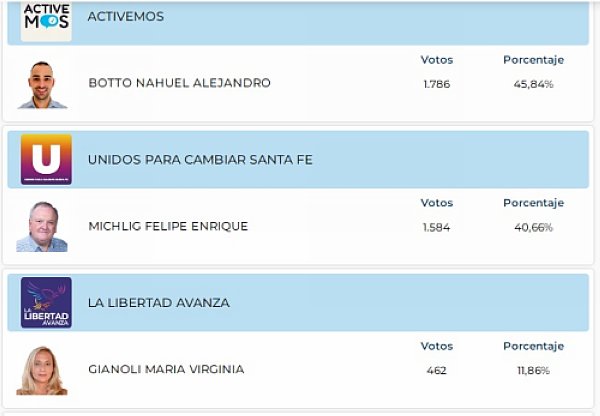Click the 40,66% percentage value
The height and width of the screenshot is (416, 600).
533,227
